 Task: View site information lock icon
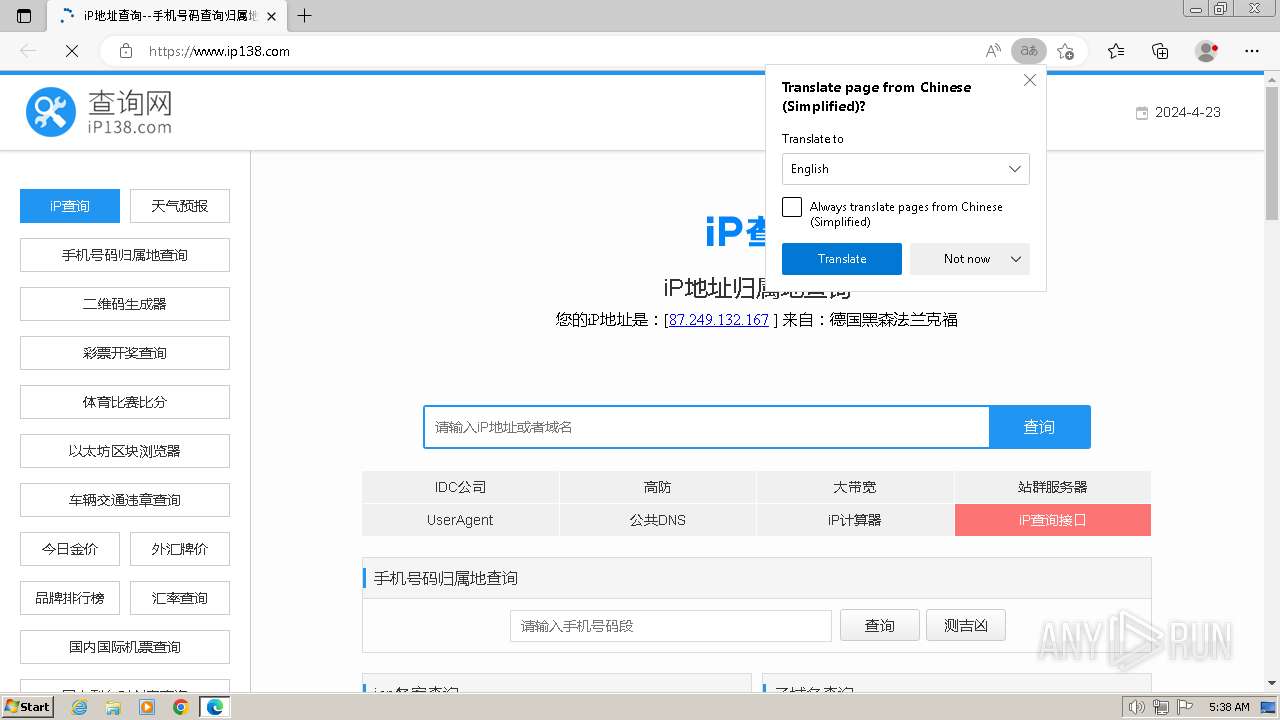[x=126, y=51]
